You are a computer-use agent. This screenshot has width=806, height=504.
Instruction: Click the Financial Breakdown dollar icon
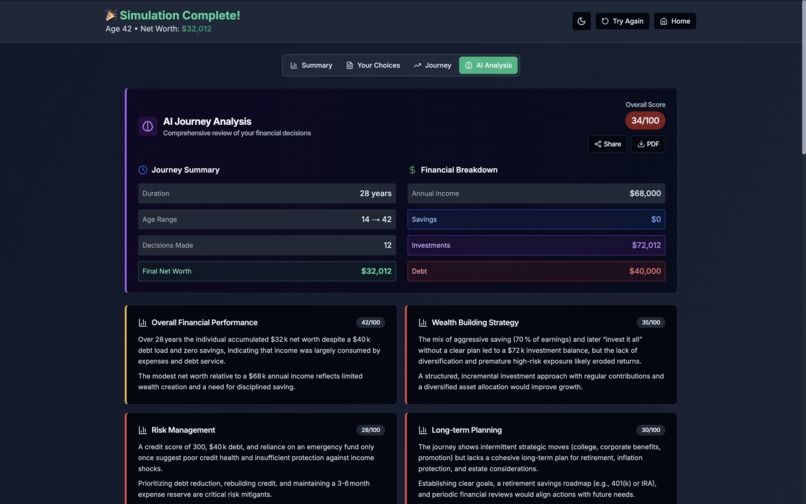pos(412,170)
